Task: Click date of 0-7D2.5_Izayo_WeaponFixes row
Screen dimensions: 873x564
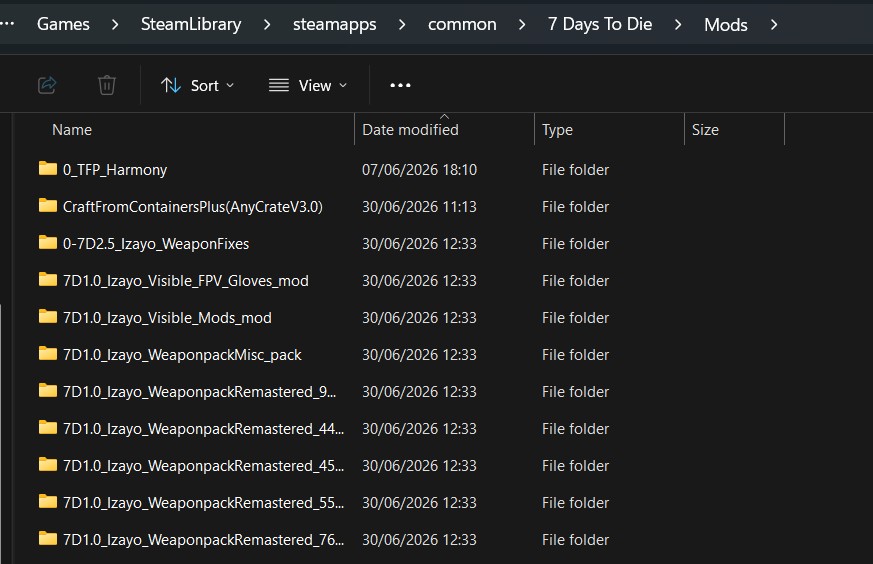Action: (419, 244)
